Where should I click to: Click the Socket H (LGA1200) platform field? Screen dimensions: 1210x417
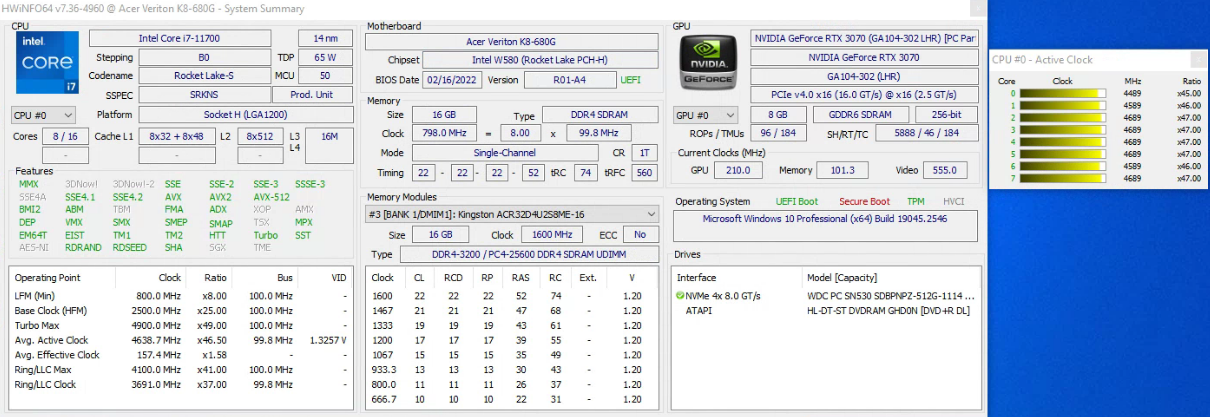(x=244, y=115)
